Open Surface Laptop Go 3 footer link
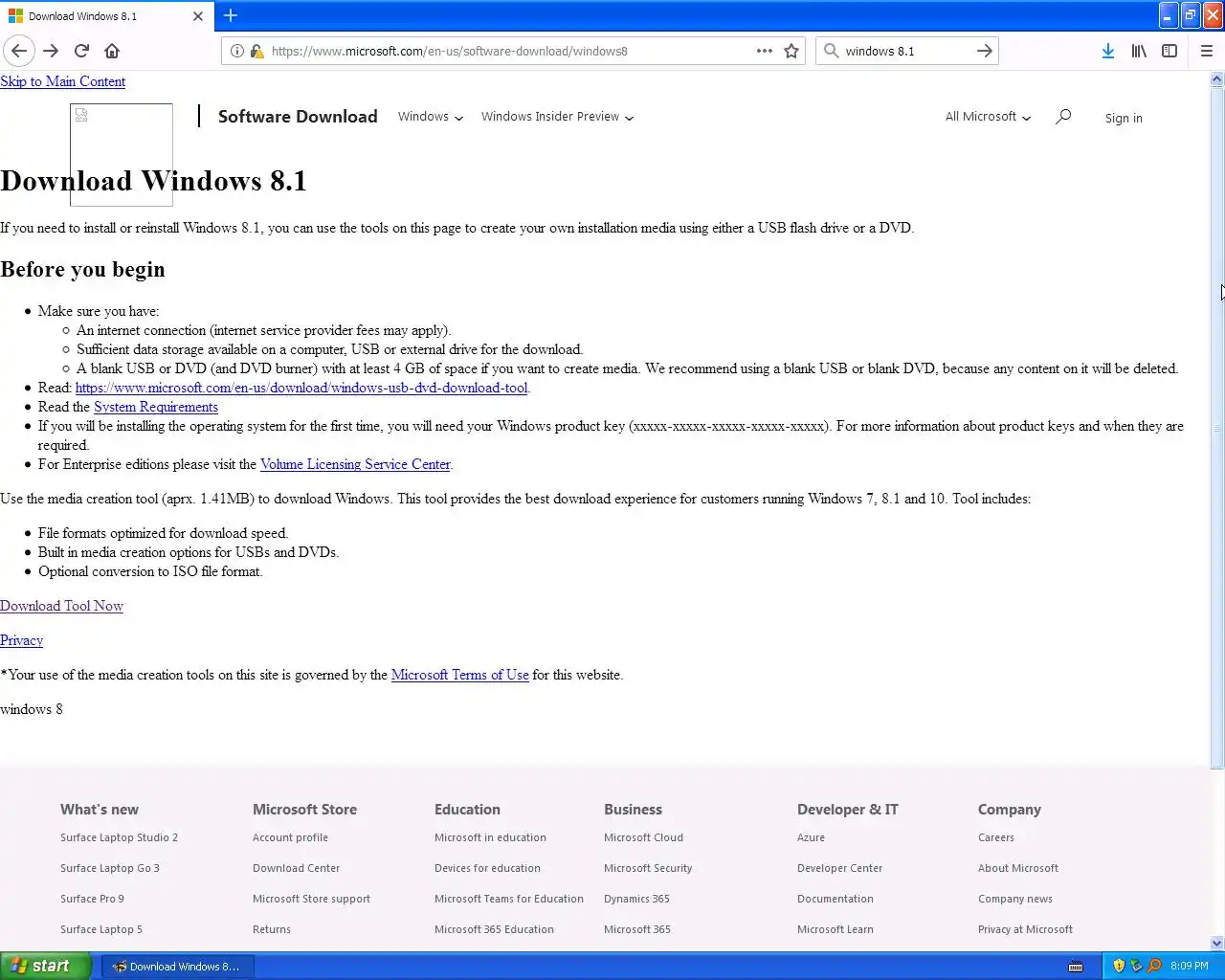Viewport: 1225px width, 980px height. 110,868
